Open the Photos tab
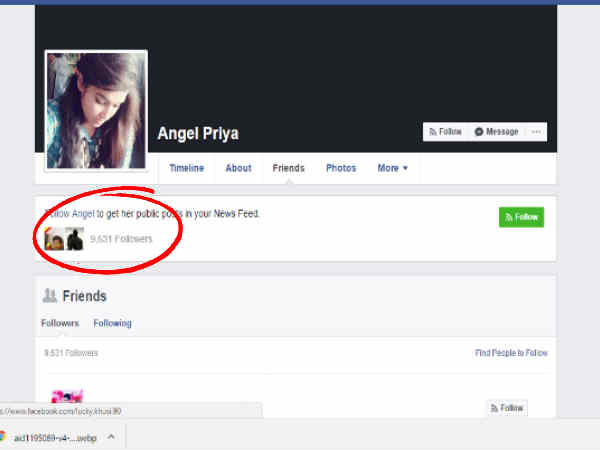 click(341, 168)
